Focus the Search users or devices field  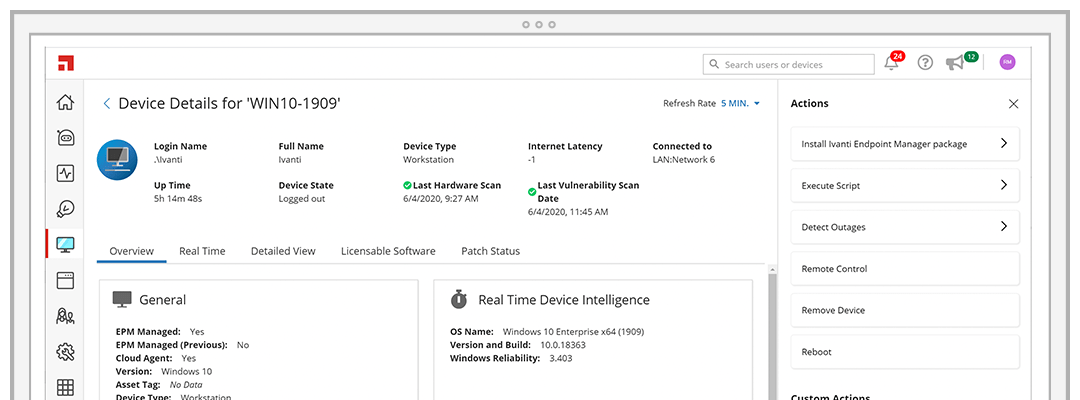coord(789,64)
